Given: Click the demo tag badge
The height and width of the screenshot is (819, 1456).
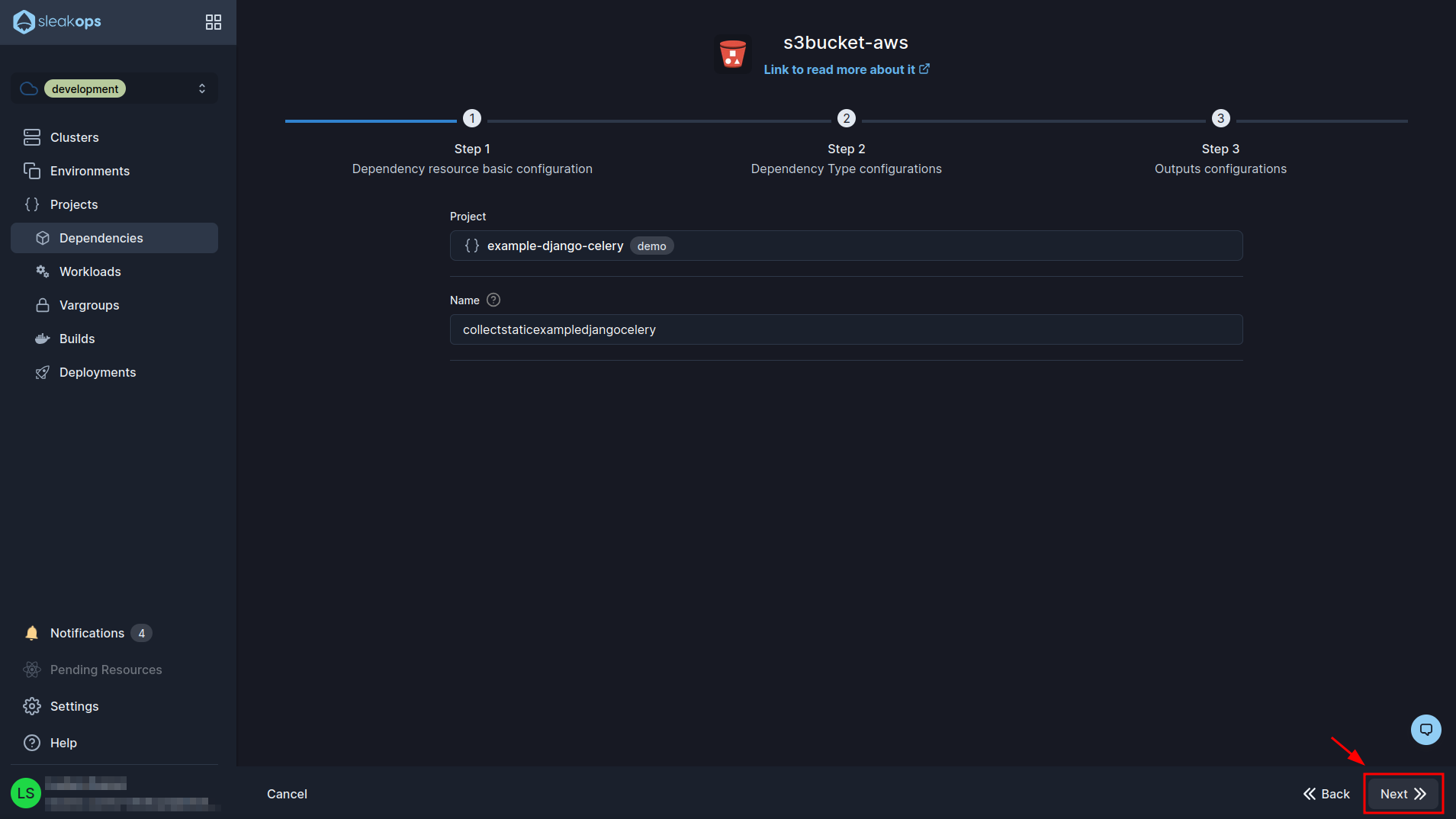Looking at the screenshot, I should tap(652, 246).
